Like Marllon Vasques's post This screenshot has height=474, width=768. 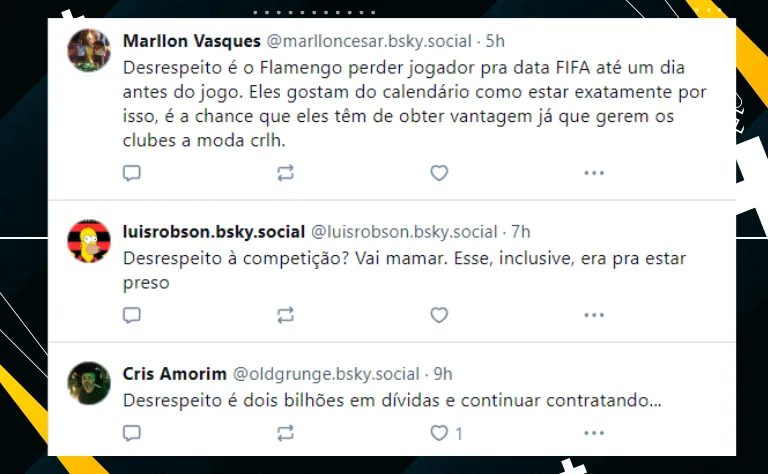pyautogui.click(x=439, y=173)
